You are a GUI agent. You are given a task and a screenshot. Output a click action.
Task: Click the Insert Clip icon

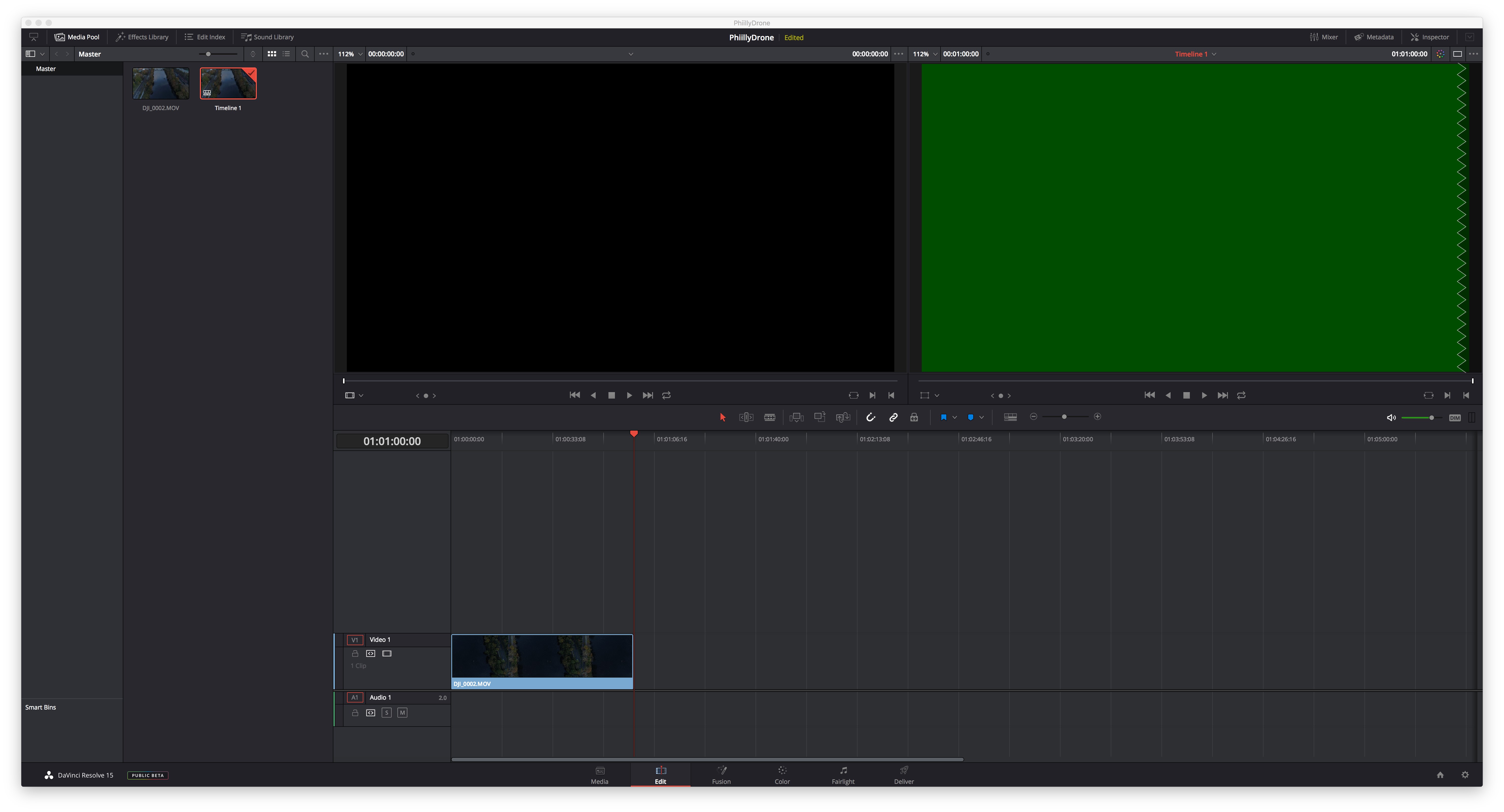coord(796,417)
